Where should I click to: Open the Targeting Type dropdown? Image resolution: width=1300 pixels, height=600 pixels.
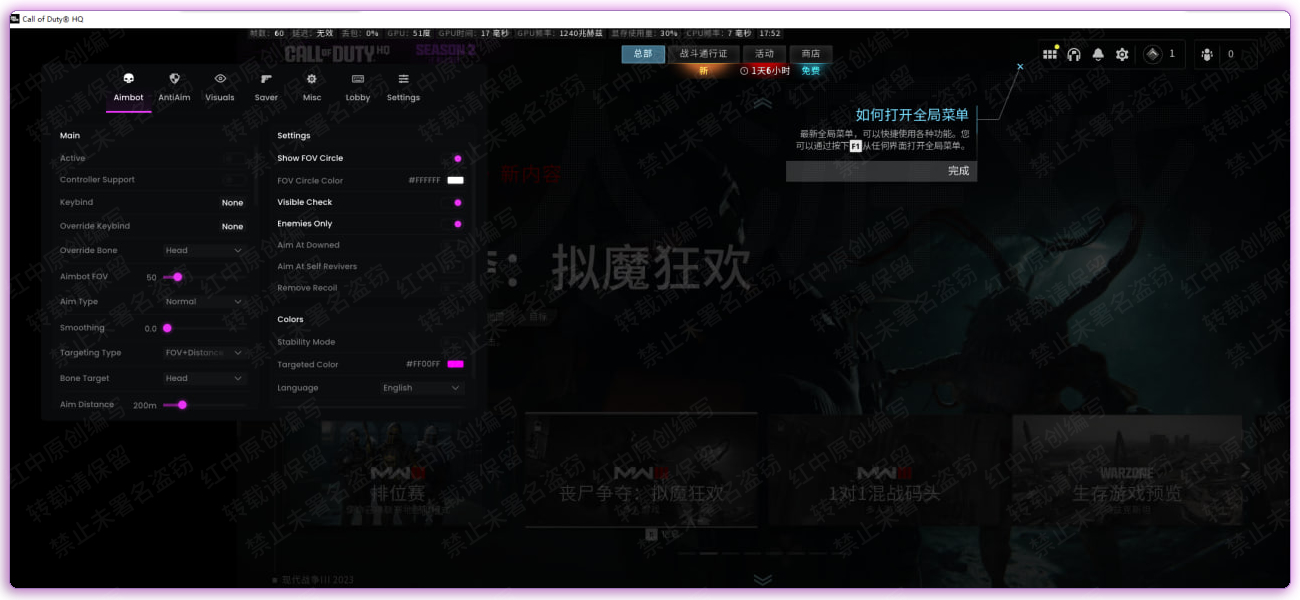click(x=204, y=353)
